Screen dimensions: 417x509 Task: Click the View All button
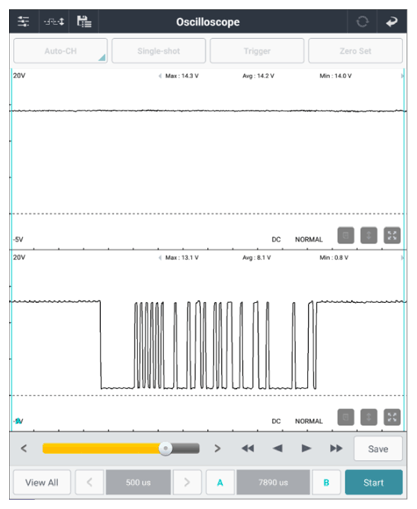click(x=42, y=482)
